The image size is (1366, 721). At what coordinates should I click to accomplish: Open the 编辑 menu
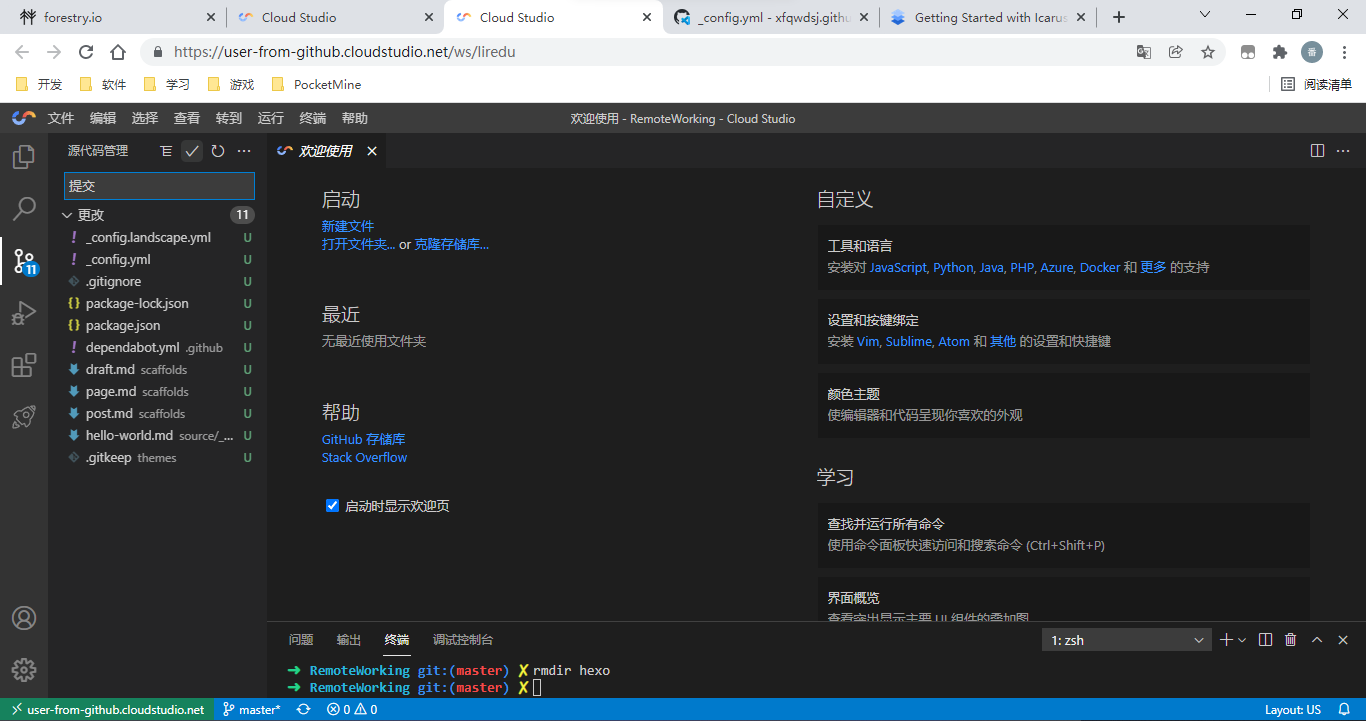[103, 118]
